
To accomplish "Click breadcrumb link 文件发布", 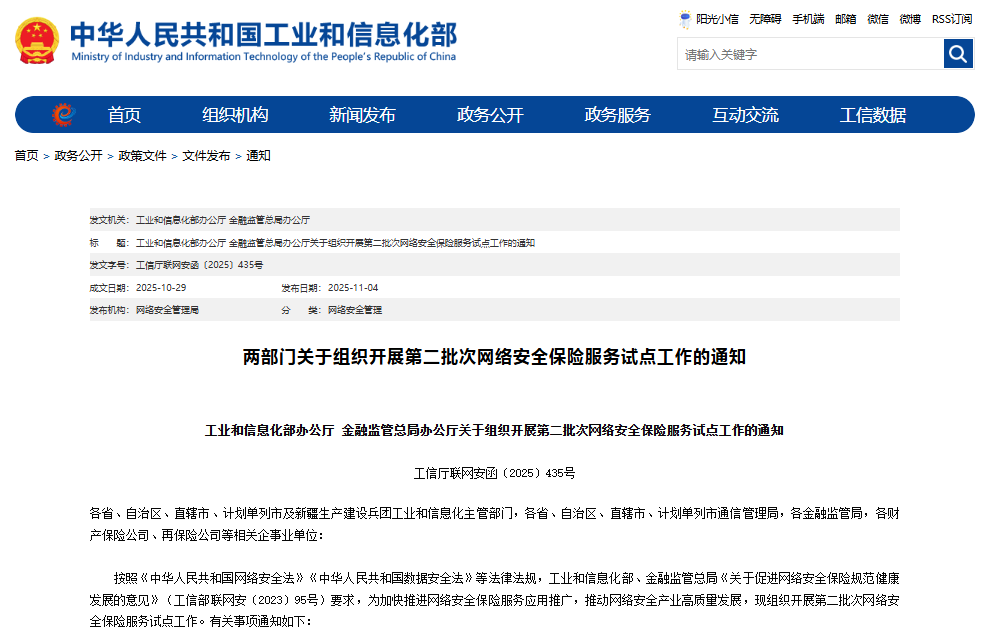I will coord(207,155).
